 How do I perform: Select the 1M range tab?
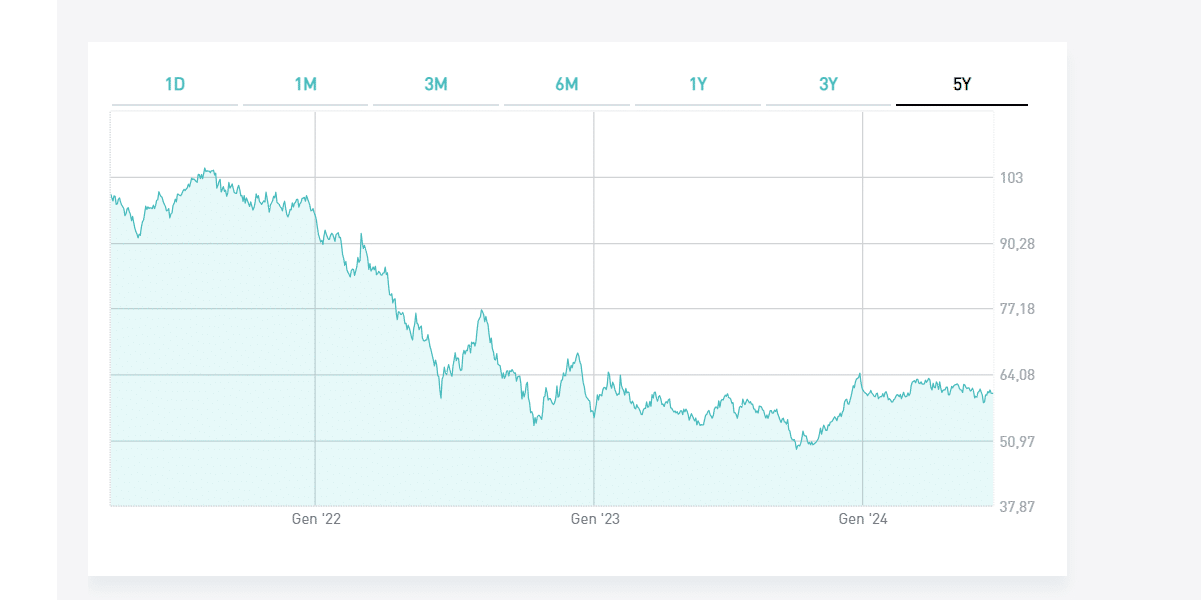(305, 84)
